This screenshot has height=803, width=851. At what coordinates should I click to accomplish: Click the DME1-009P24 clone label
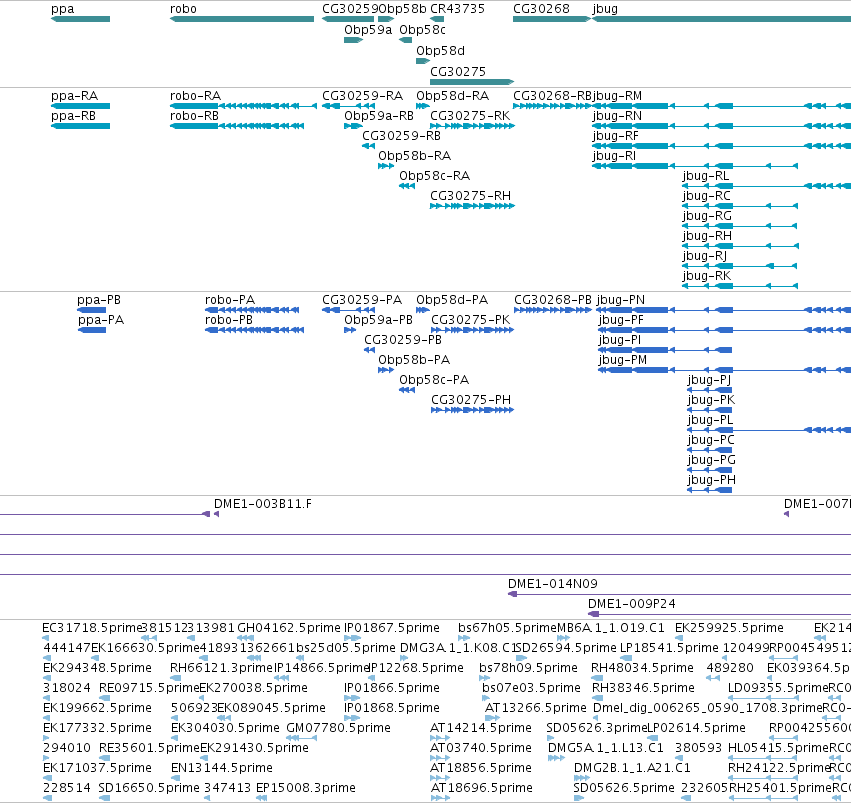pos(632,604)
